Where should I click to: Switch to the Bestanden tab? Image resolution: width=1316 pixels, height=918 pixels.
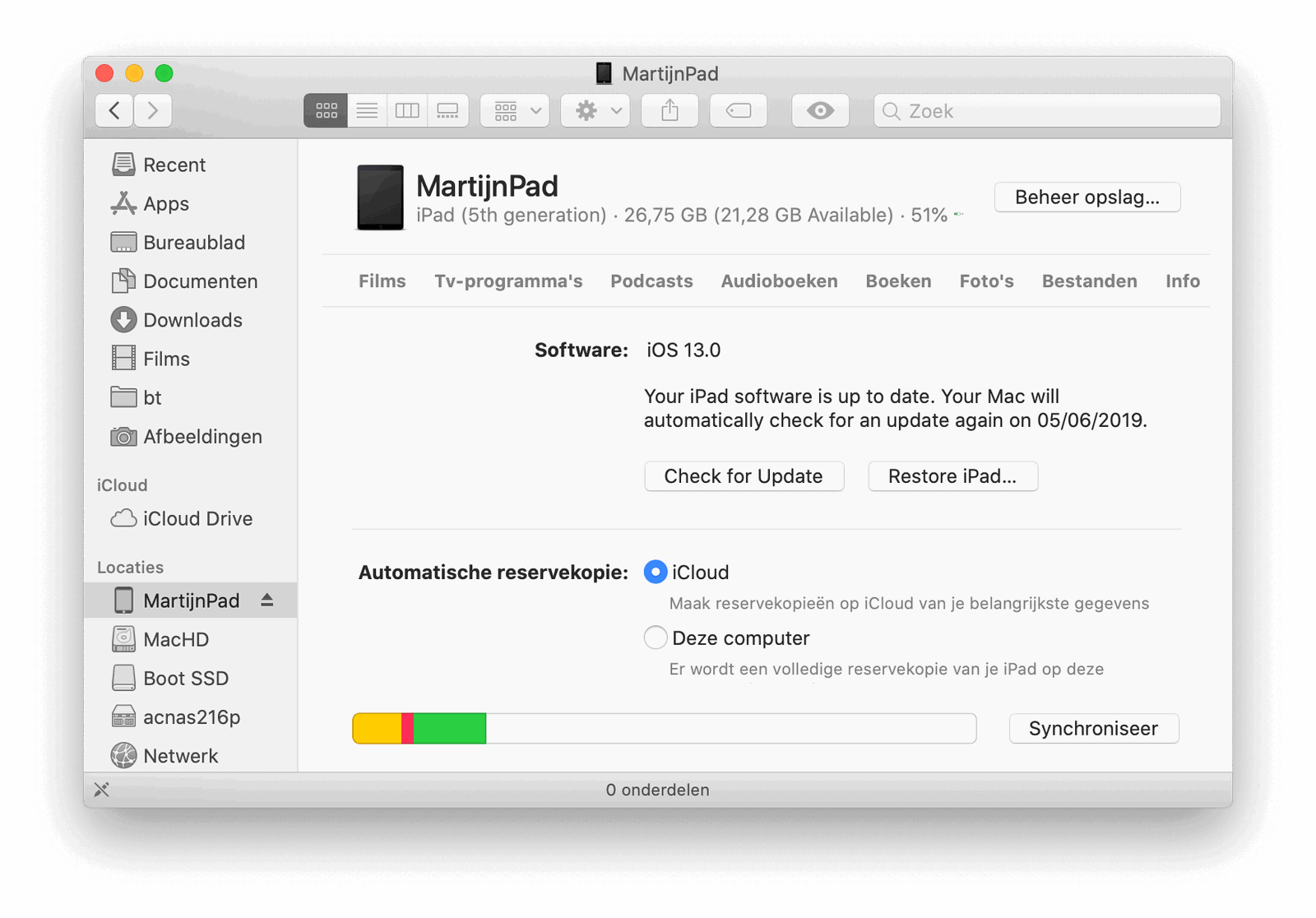pyautogui.click(x=1089, y=281)
